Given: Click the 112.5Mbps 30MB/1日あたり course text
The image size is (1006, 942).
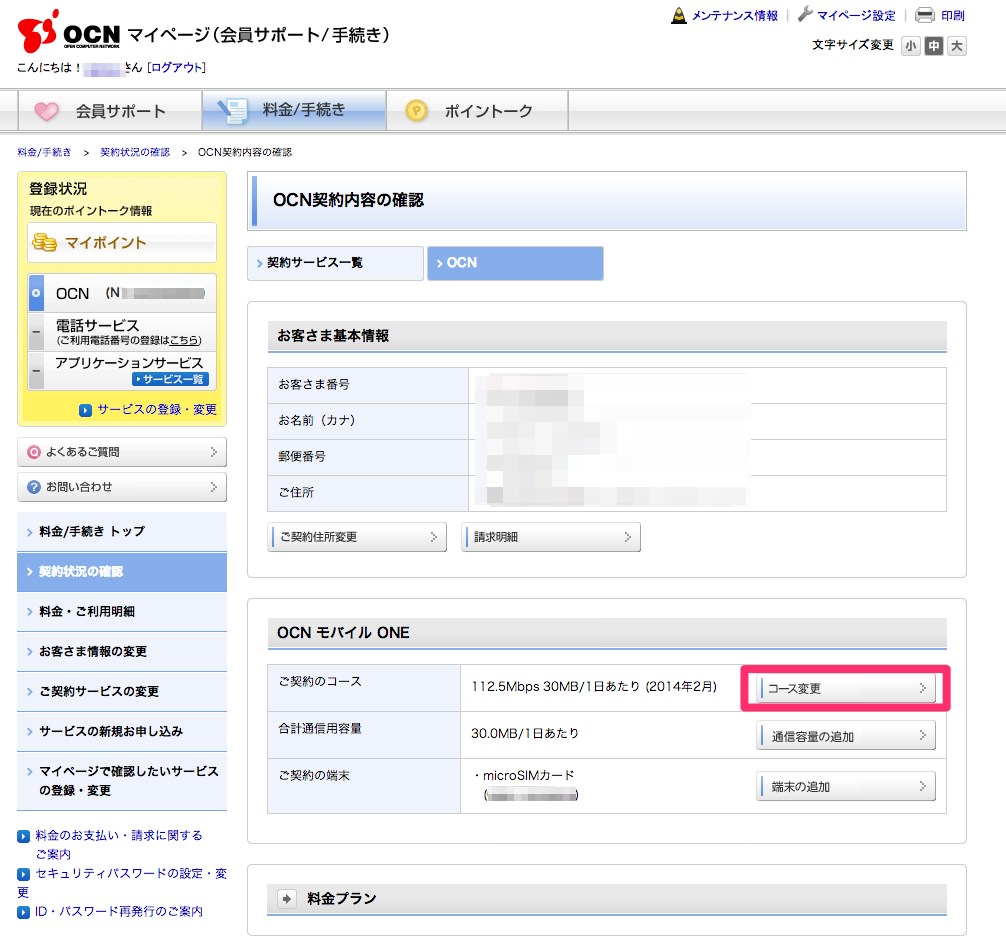Looking at the screenshot, I should click(594, 687).
